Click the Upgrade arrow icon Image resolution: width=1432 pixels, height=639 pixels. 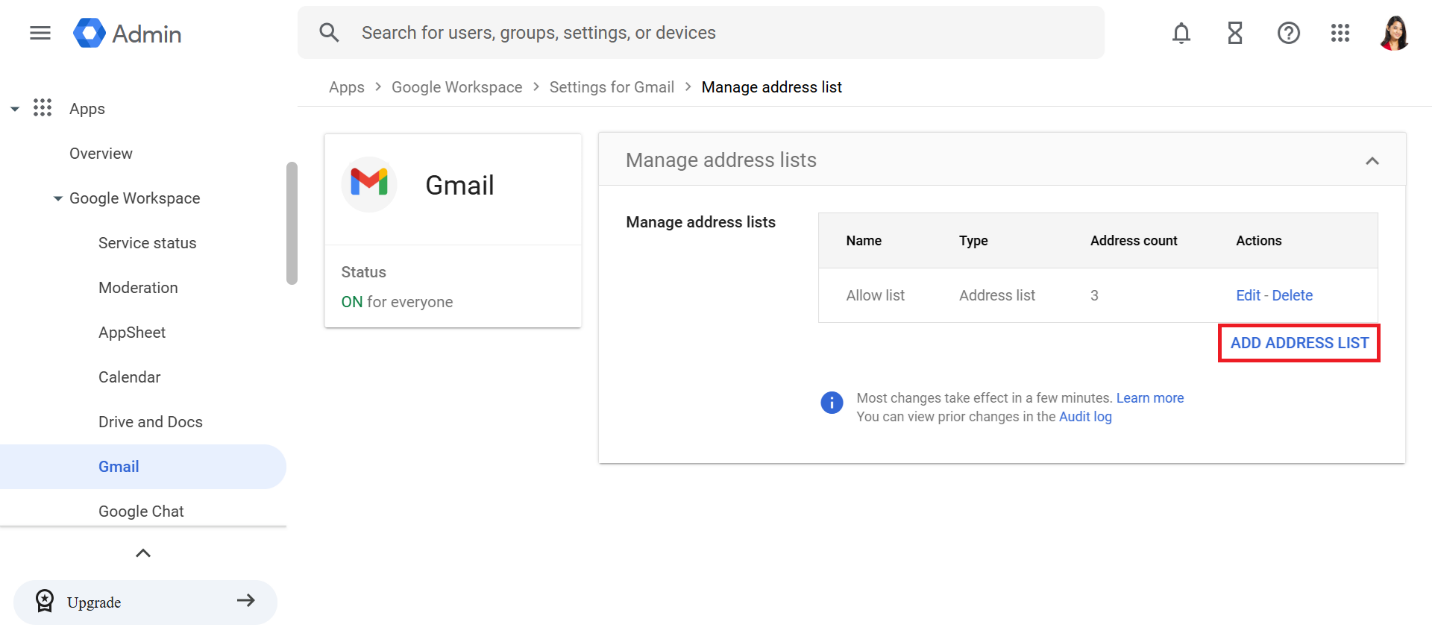(245, 600)
